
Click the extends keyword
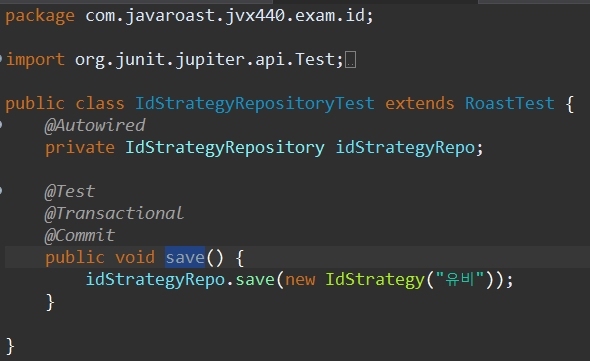pyautogui.click(x=420, y=103)
